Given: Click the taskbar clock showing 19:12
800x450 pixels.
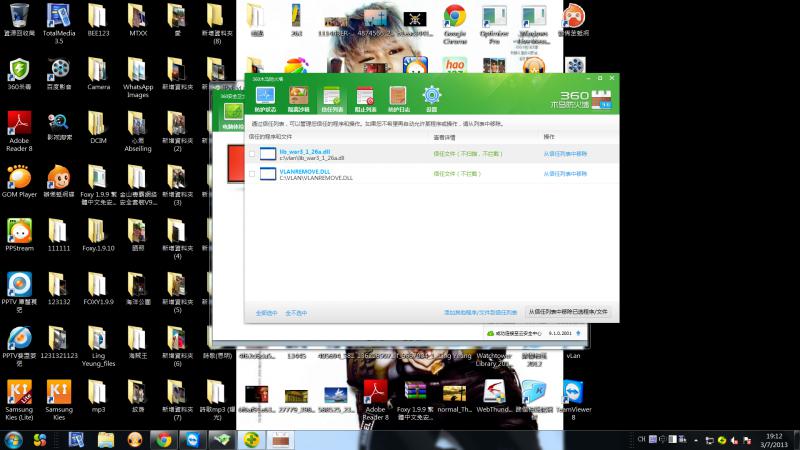Looking at the screenshot, I should point(774,439).
